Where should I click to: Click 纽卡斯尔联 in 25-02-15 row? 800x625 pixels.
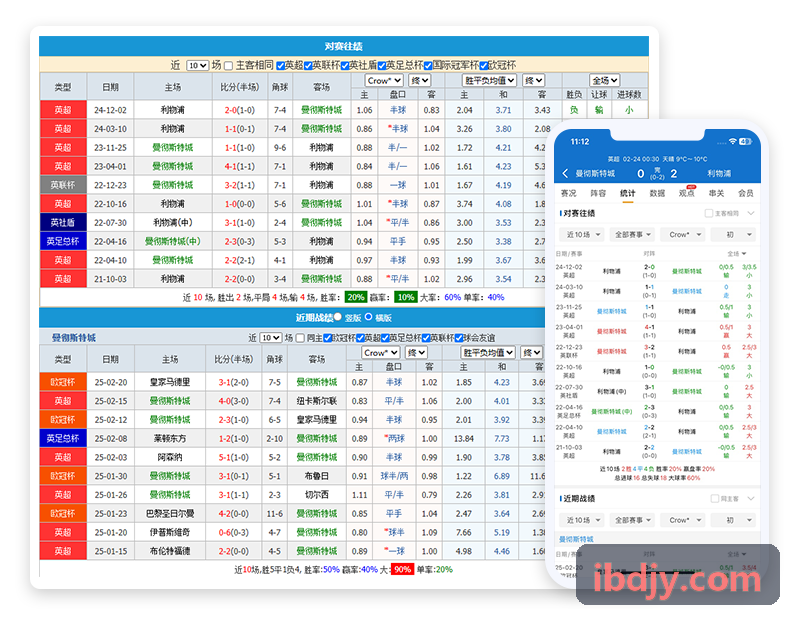point(317,401)
